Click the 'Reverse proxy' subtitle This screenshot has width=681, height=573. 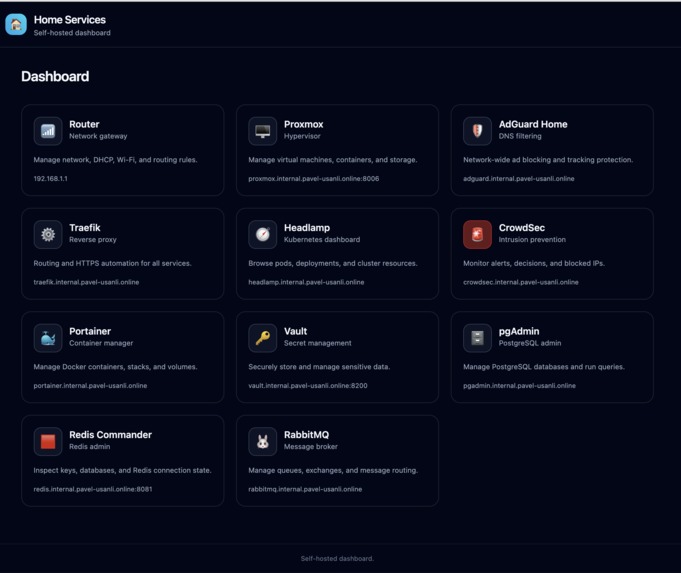tap(93, 239)
